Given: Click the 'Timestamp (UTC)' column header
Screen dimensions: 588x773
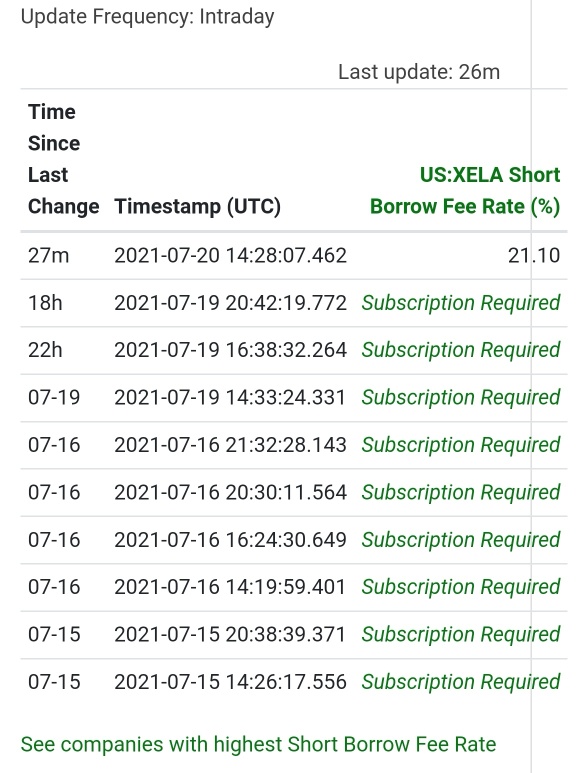Looking at the screenshot, I should coord(198,206).
